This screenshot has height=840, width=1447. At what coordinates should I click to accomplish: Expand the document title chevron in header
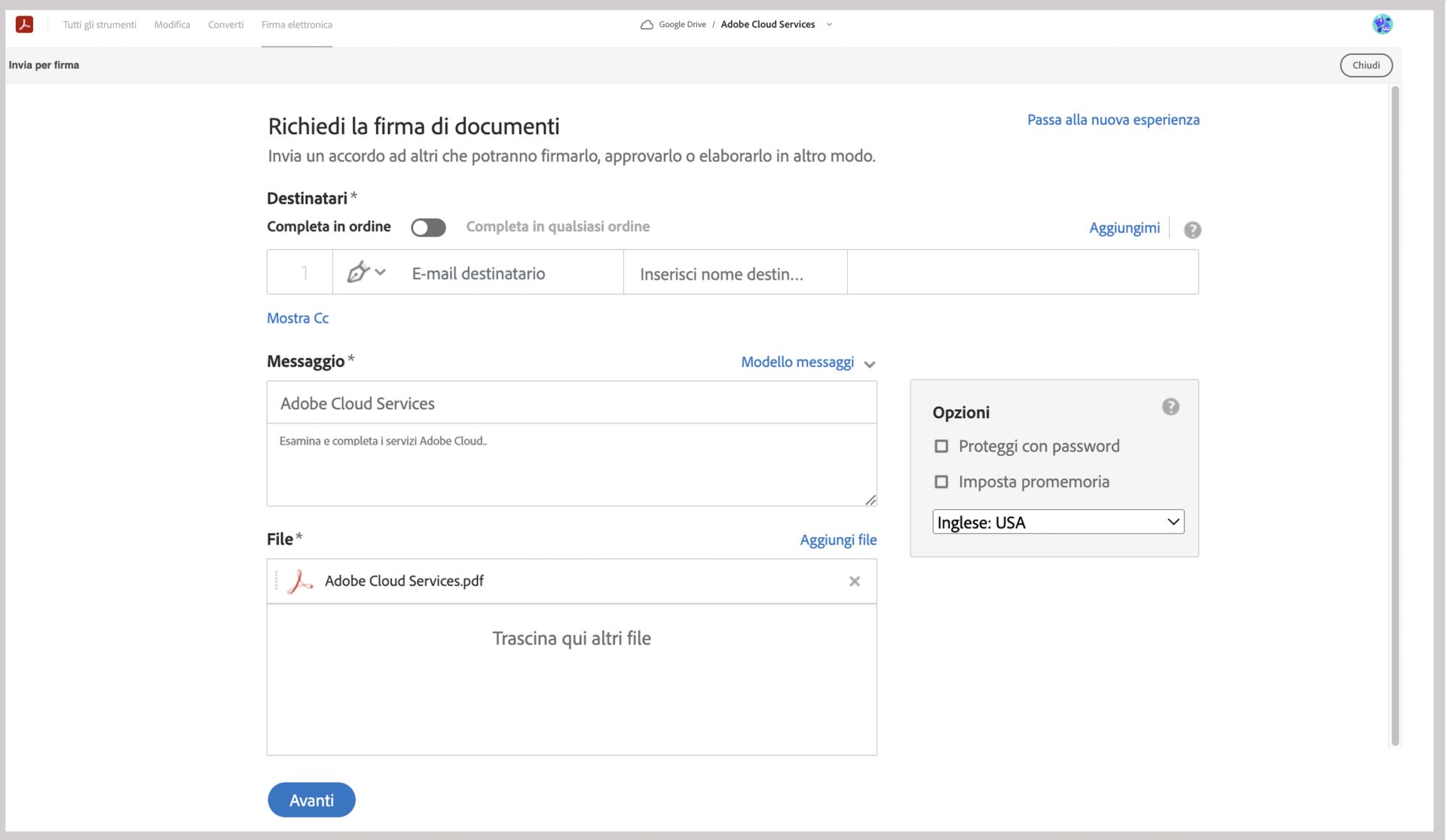point(829,25)
